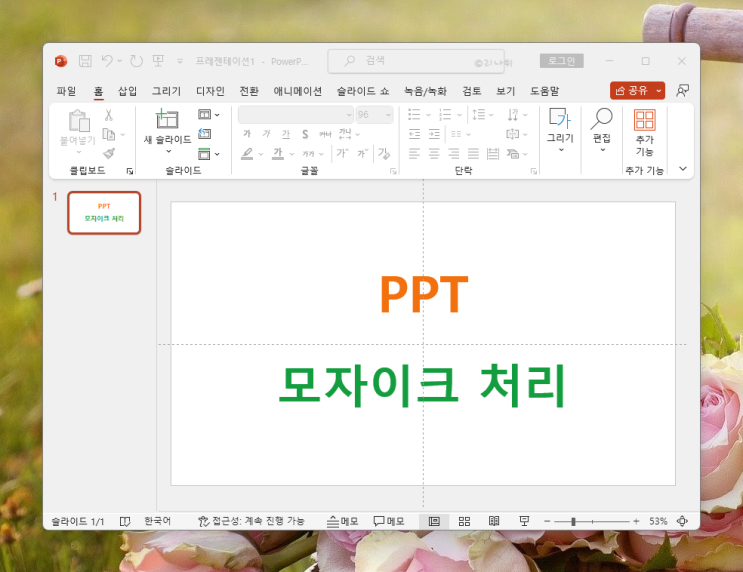Switch to the 애니메이션 tab
The height and width of the screenshot is (572, 743).
[298, 91]
